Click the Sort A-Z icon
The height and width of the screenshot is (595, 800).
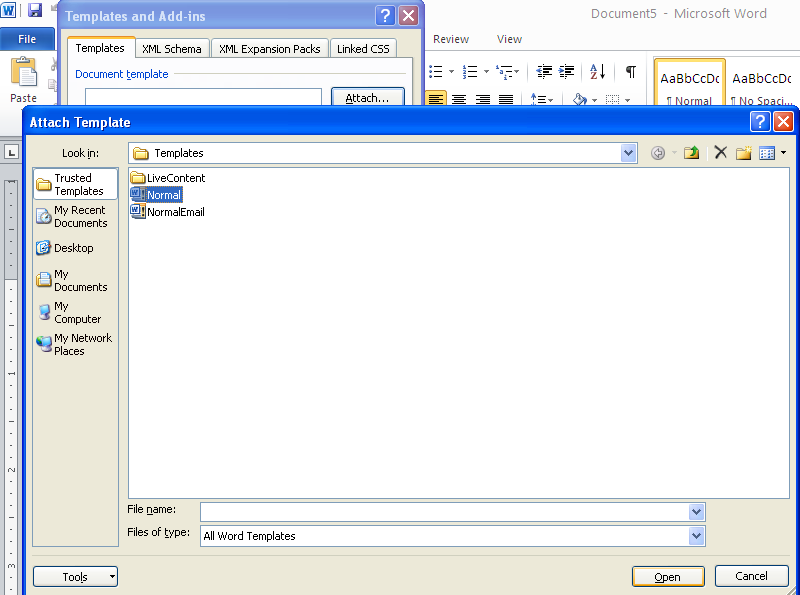tap(597, 71)
